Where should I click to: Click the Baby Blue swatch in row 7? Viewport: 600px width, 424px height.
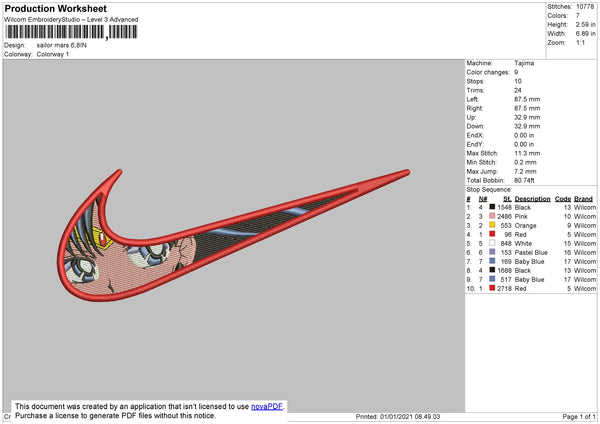pos(492,261)
